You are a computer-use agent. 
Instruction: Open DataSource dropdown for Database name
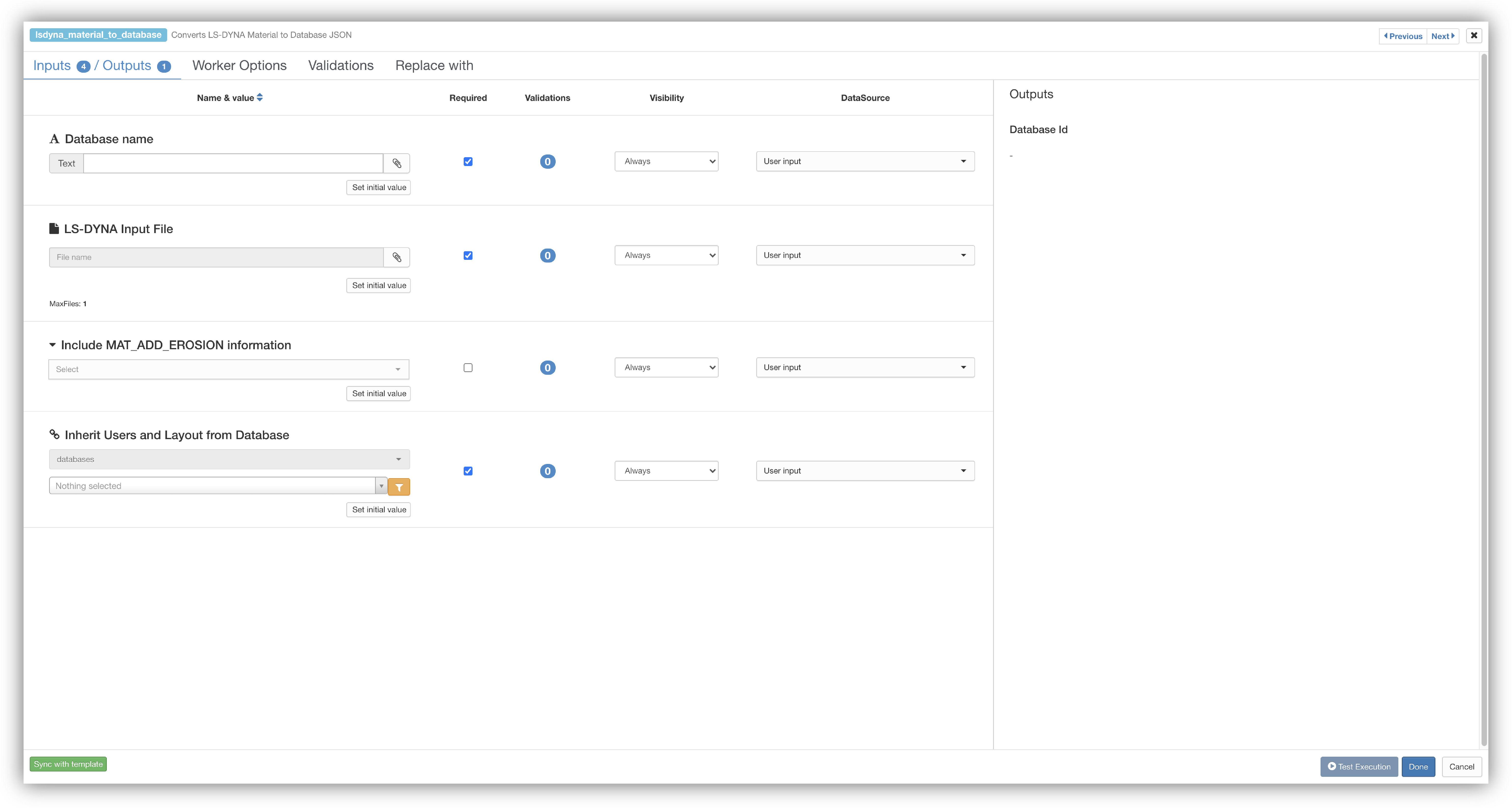click(x=865, y=162)
